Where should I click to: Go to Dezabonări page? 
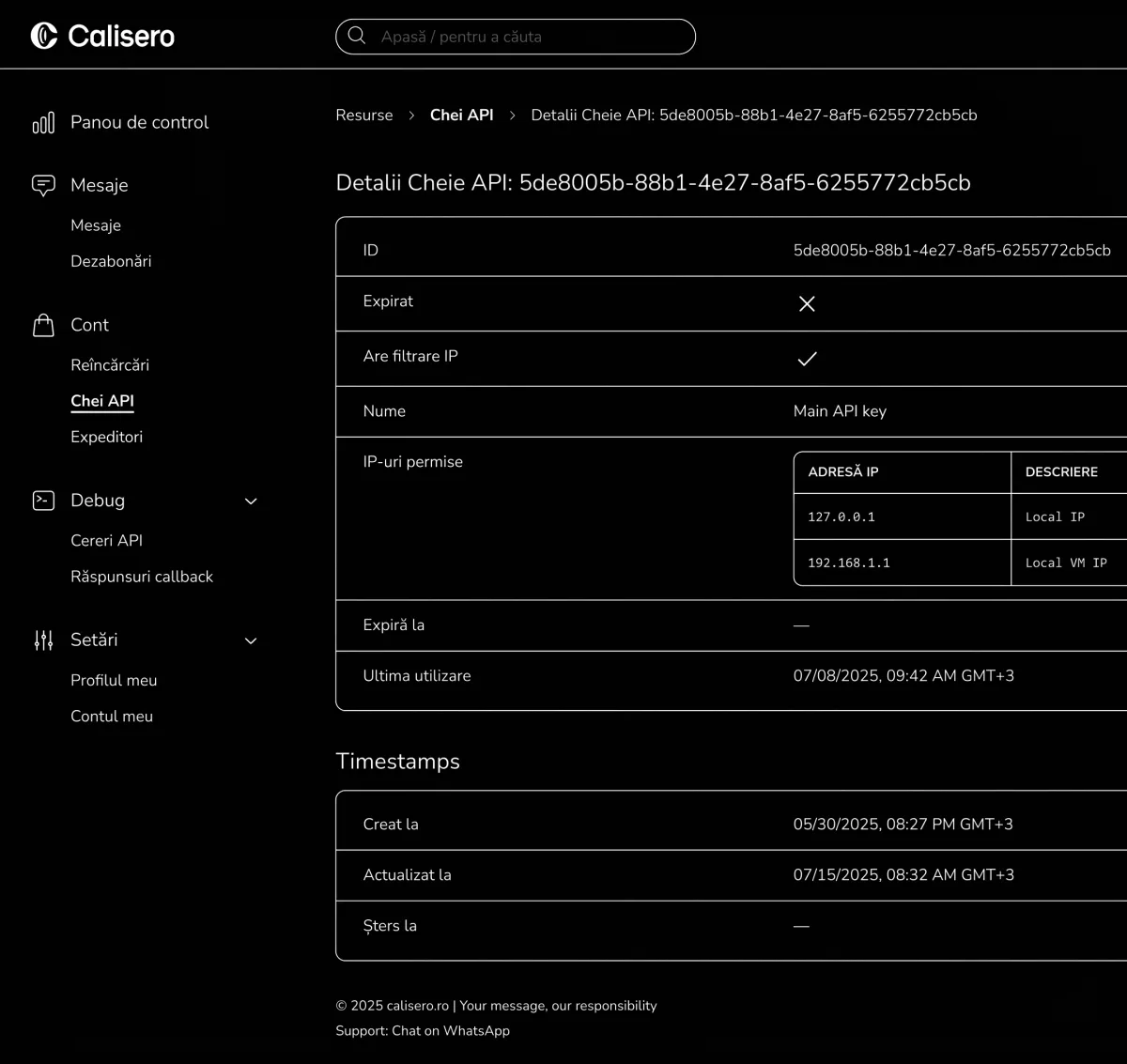111,261
